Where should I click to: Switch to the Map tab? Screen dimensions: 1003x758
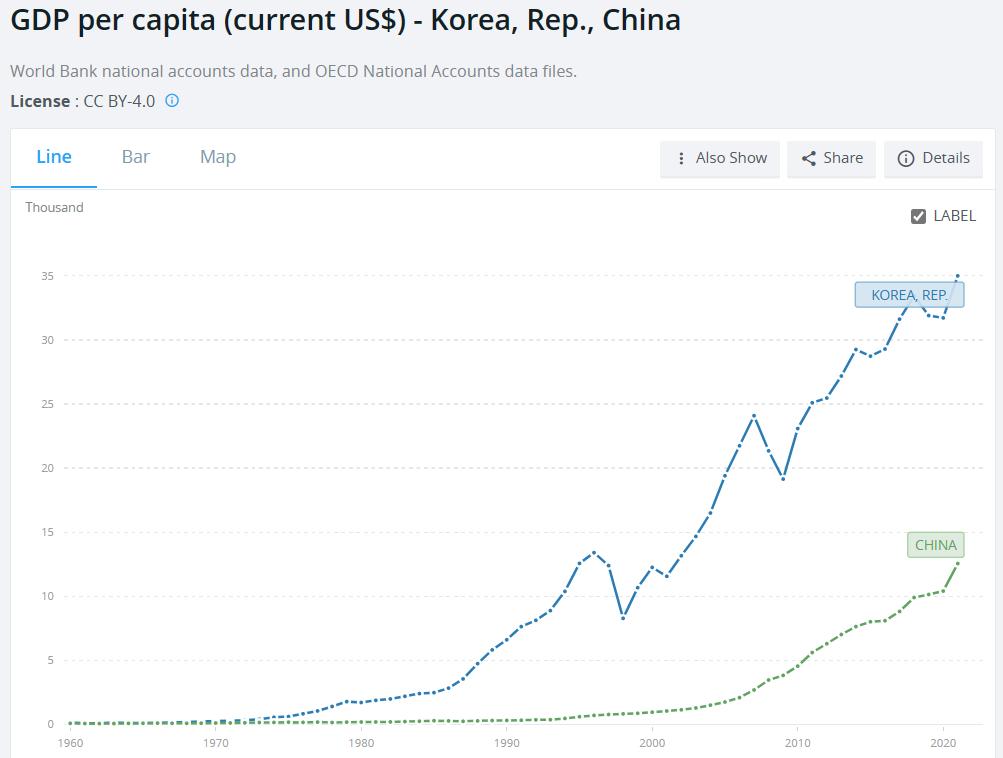coord(218,157)
